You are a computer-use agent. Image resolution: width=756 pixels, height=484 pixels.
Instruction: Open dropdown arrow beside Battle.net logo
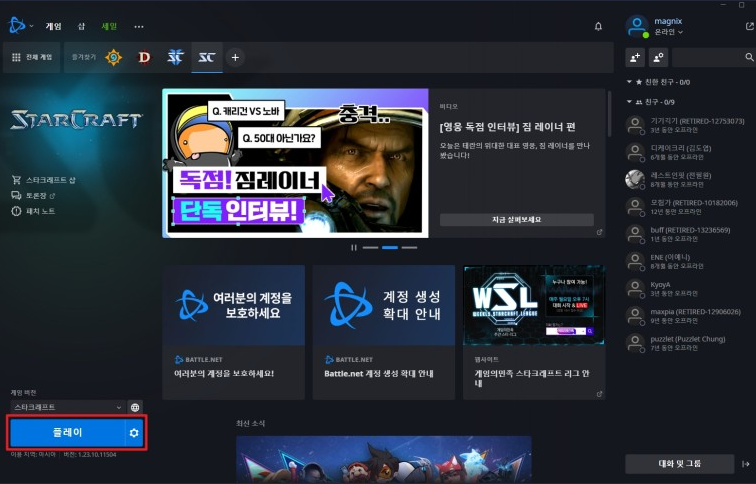(x=31, y=26)
